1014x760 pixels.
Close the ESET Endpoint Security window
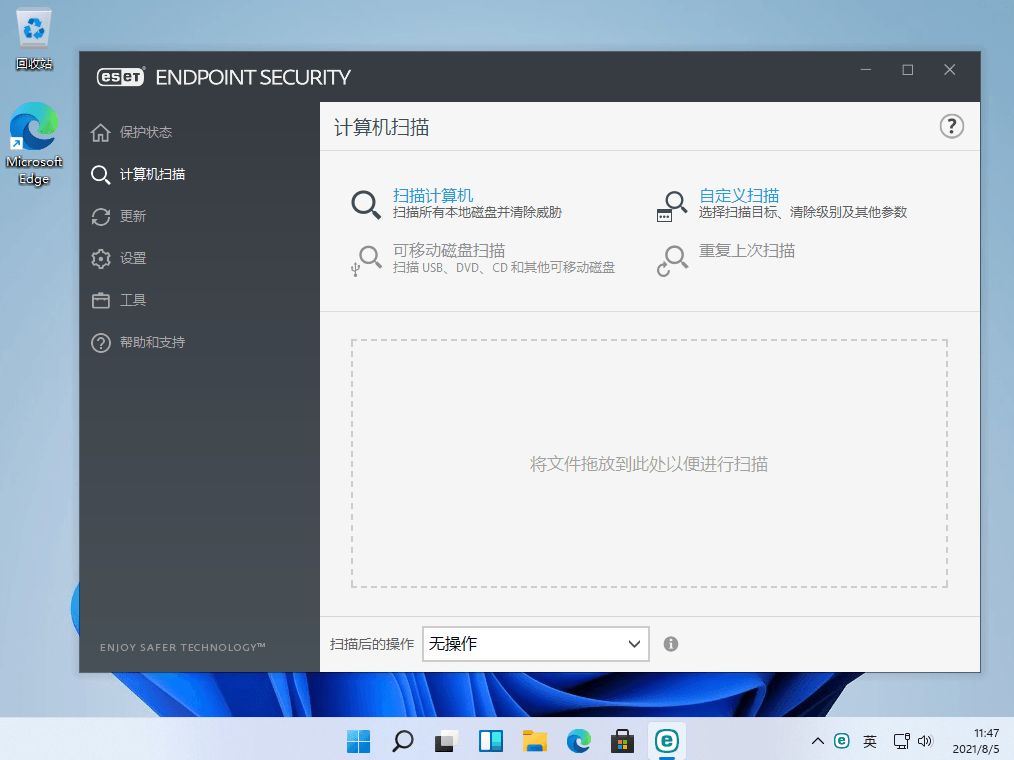pos(949,70)
